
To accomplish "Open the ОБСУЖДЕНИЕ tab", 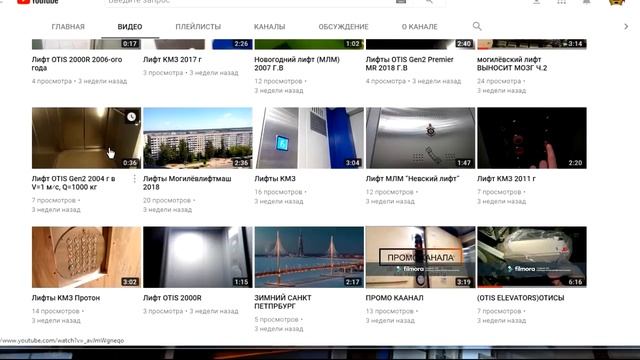I will [x=343, y=27].
